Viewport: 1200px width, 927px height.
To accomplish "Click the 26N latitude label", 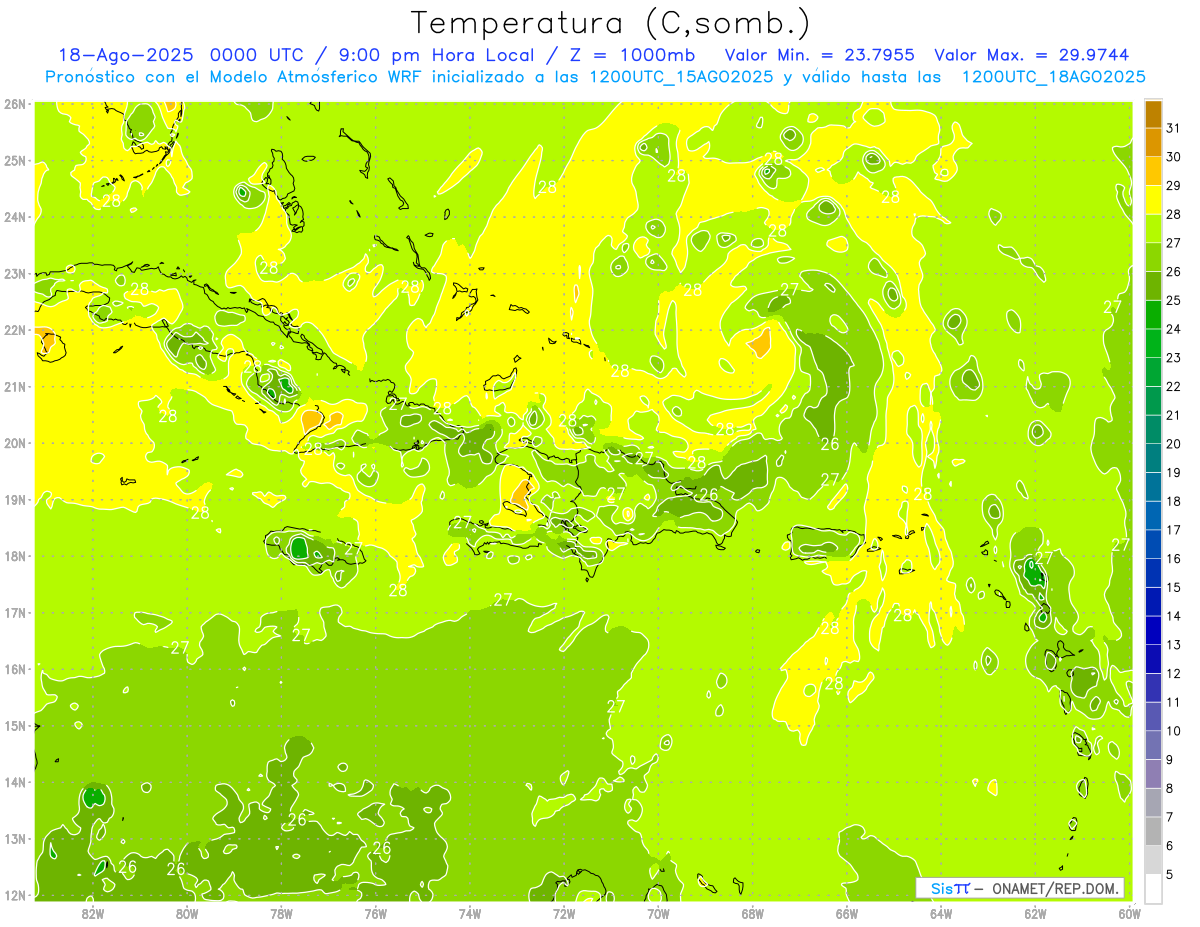I will tap(14, 103).
